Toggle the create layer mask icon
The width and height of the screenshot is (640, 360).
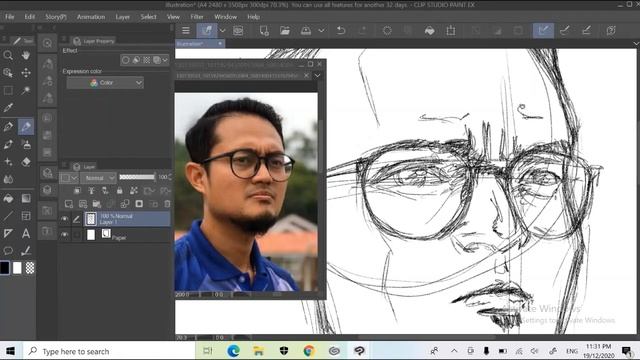[139, 204]
